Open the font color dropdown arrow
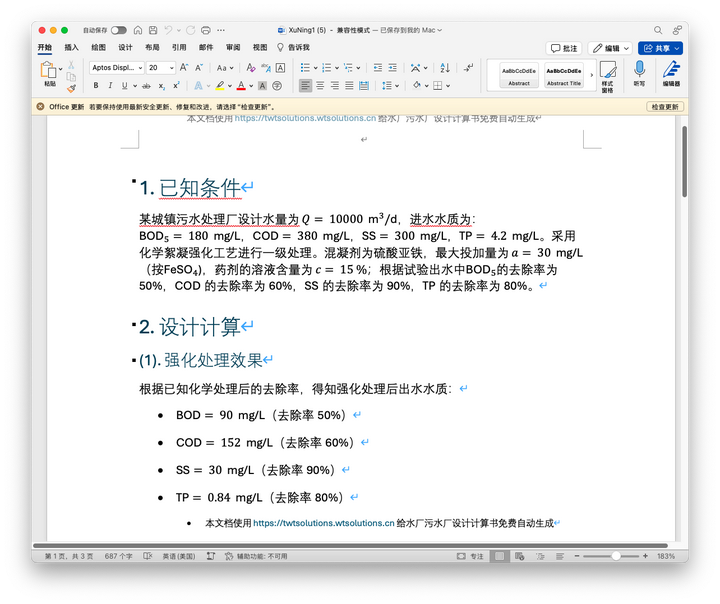The width and height of the screenshot is (720, 604). [251, 86]
